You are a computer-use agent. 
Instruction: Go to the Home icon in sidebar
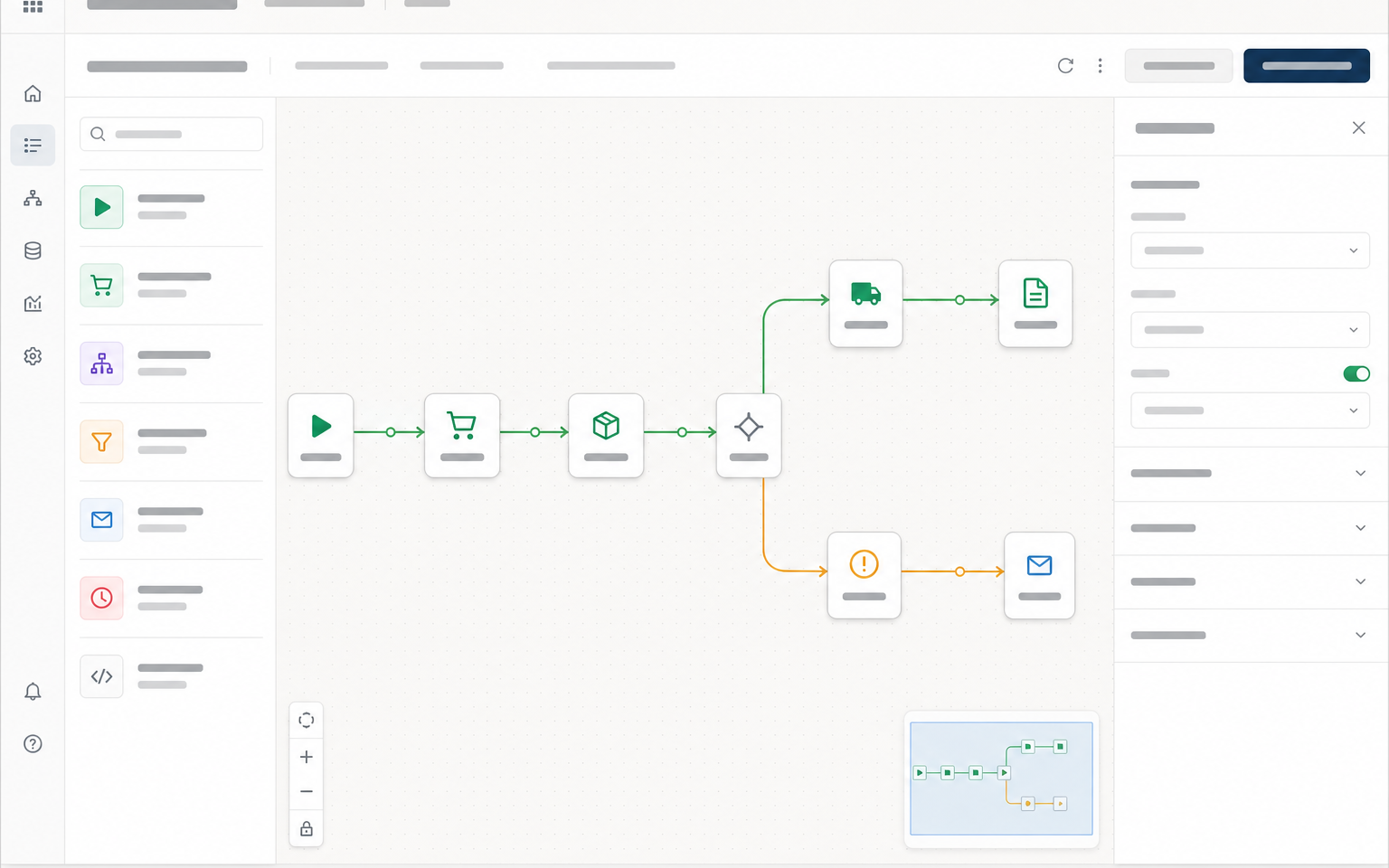[33, 93]
